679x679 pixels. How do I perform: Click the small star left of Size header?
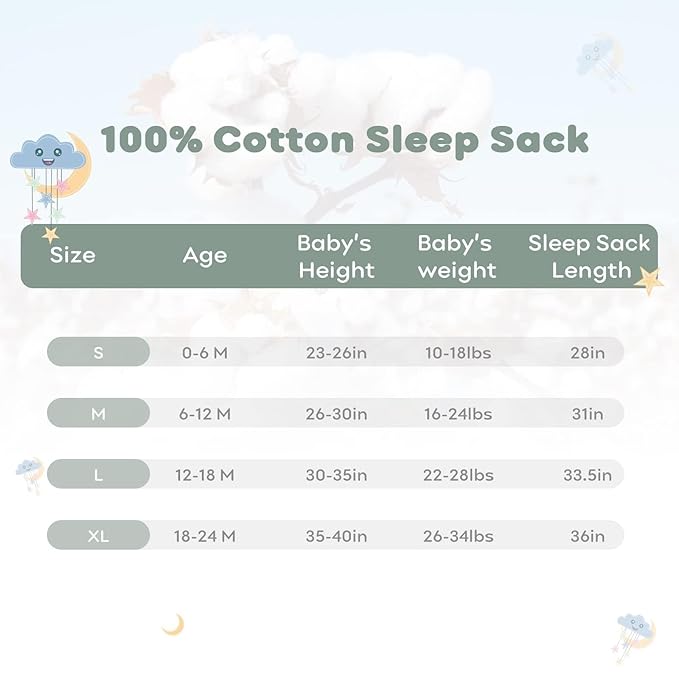point(50,235)
